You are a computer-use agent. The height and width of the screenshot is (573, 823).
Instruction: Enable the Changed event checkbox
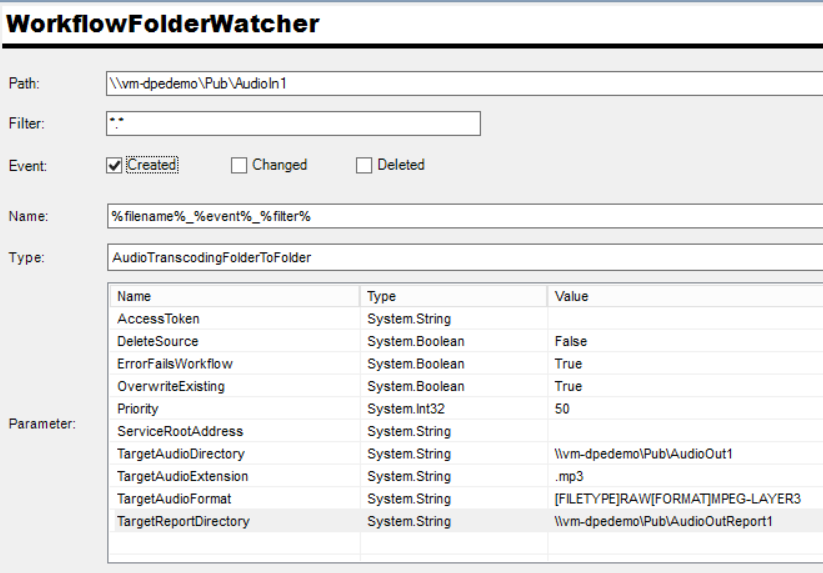239,165
